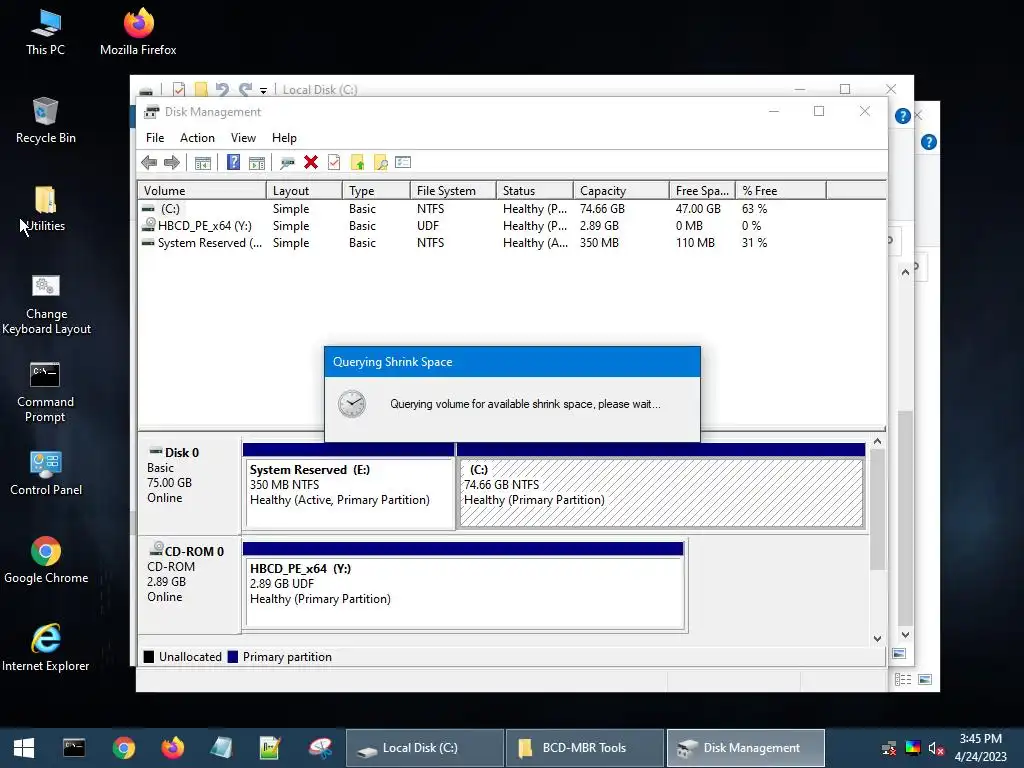
Task: Open Recycle Bin desktop icon
Action: tap(46, 121)
